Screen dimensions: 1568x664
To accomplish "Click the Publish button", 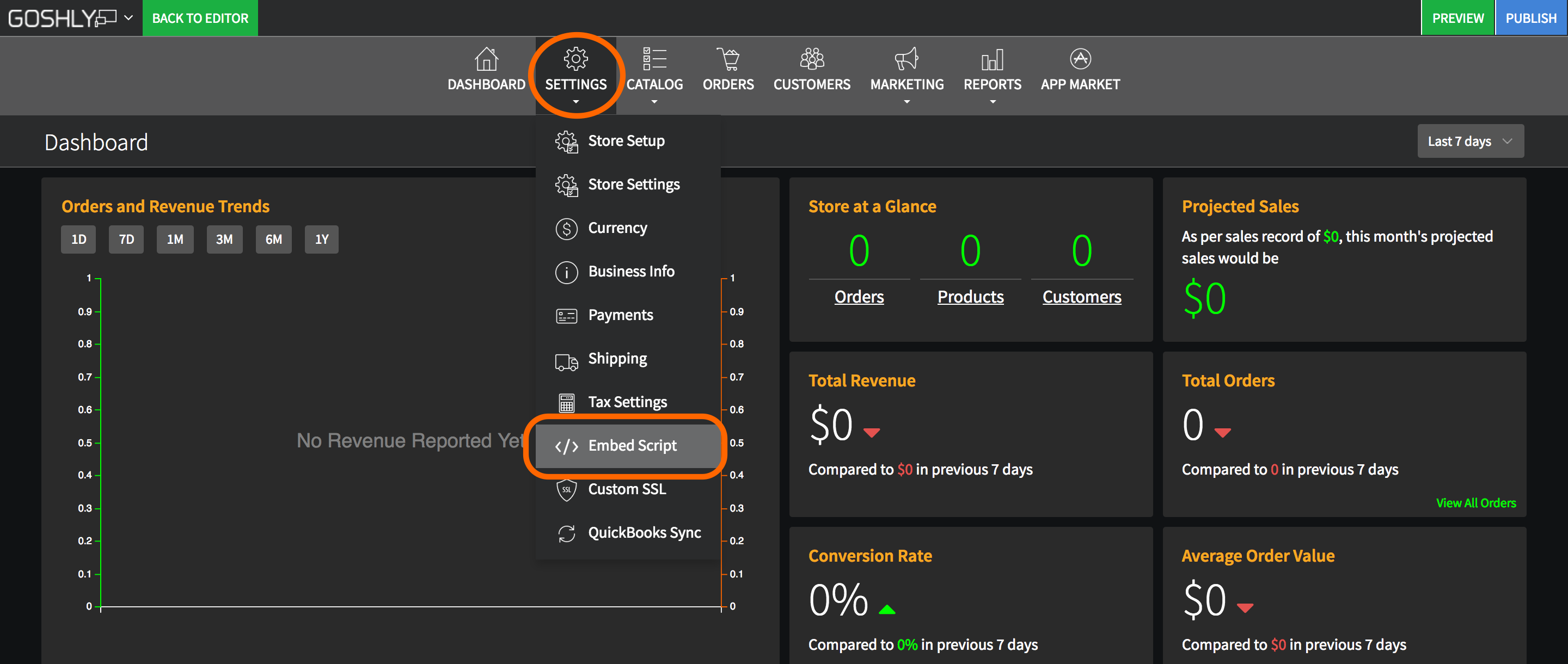I will [1530, 17].
